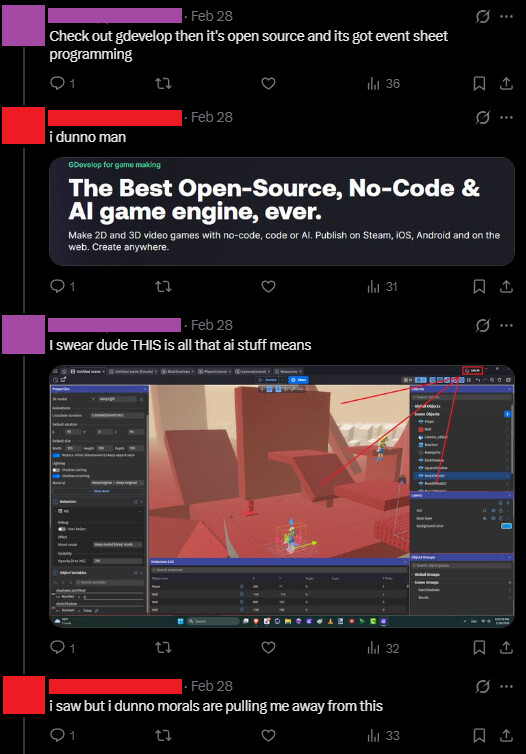This screenshot has height=754, width=526.
Task: Reply to the "I swear dude THIS" tweet
Action: tap(57, 648)
